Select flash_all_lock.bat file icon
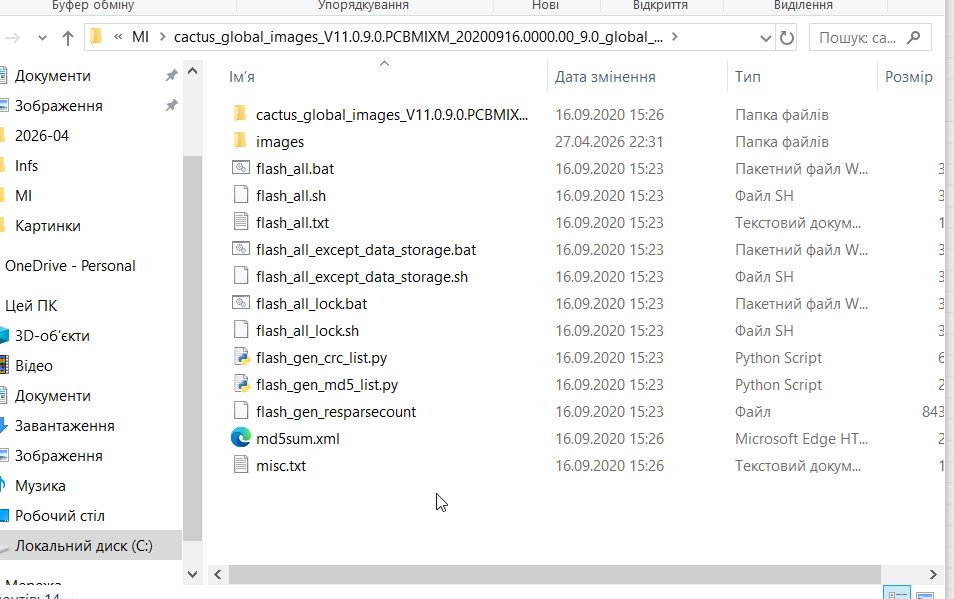Image resolution: width=954 pixels, height=599 pixels. pyautogui.click(x=241, y=303)
